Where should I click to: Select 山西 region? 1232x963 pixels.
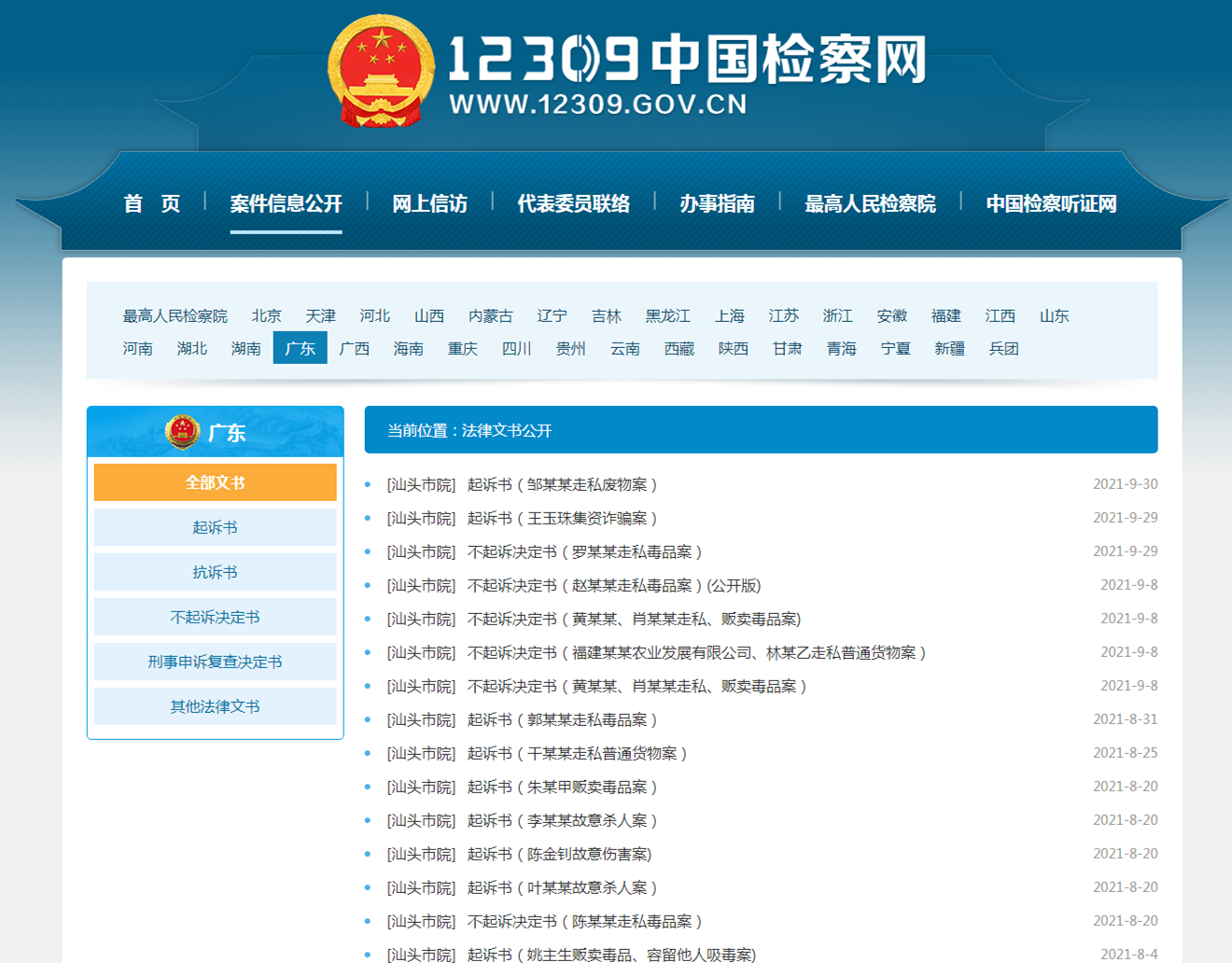tap(429, 316)
